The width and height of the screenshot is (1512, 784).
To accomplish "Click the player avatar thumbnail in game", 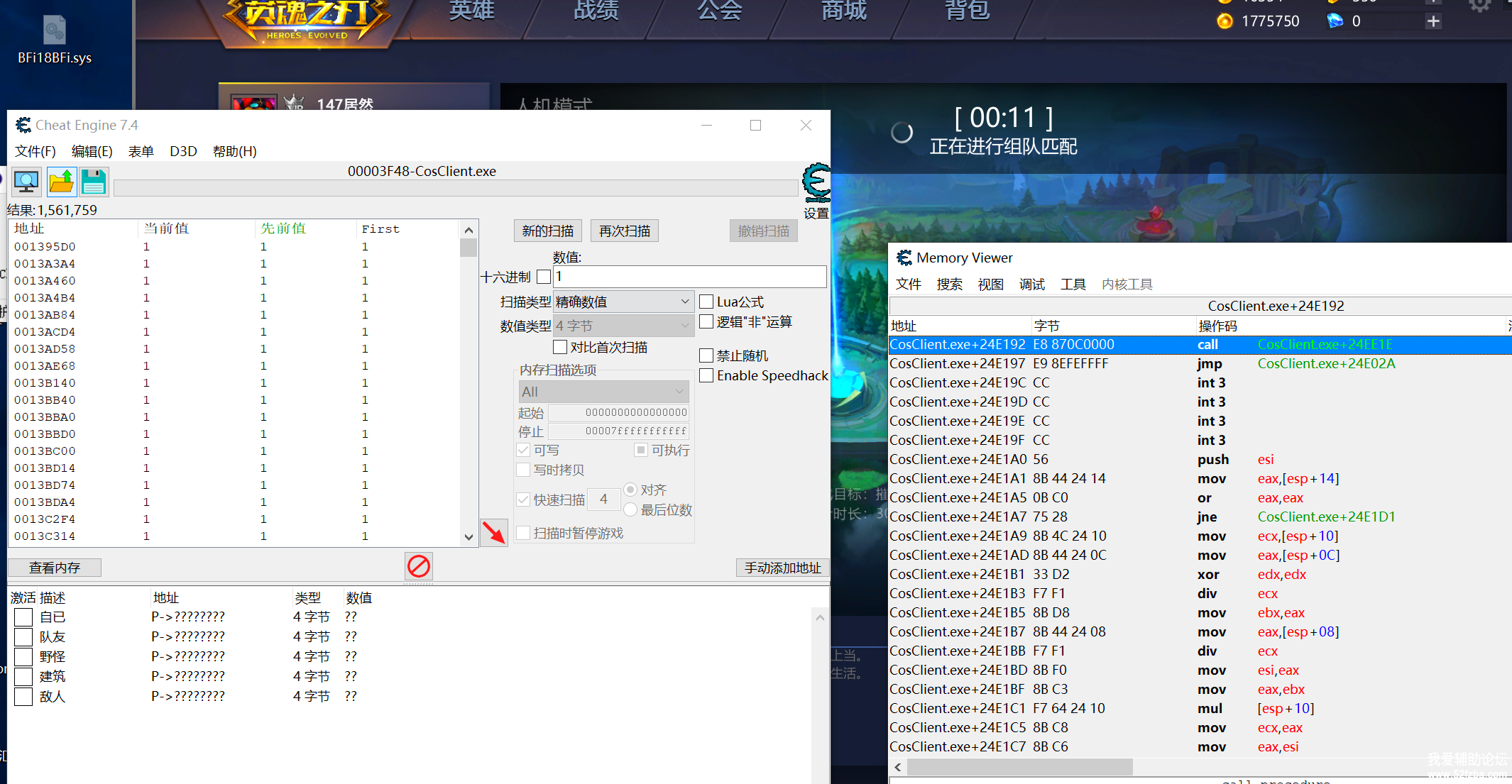I will 253,103.
